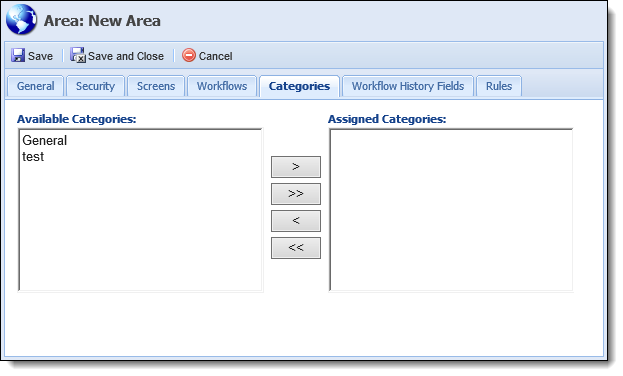Screen dimensions: 623x376
Task: Open the General tab
Action: tap(35, 86)
